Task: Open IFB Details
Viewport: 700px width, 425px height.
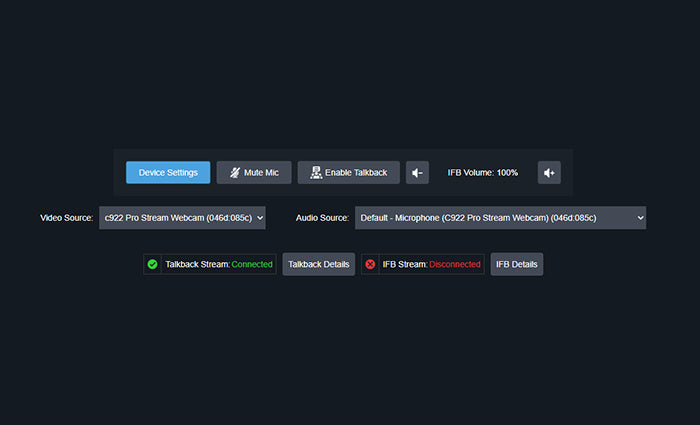Action: [x=517, y=264]
